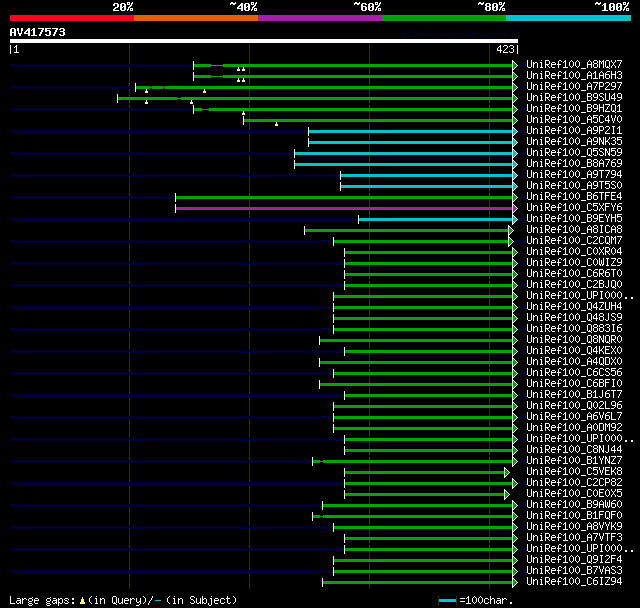Select UniRef100_C0WIZ9 entry

pyautogui.click(x=574, y=263)
